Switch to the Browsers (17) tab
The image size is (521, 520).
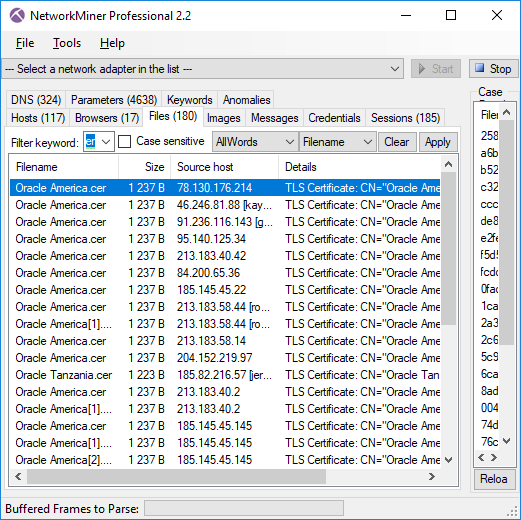click(106, 118)
